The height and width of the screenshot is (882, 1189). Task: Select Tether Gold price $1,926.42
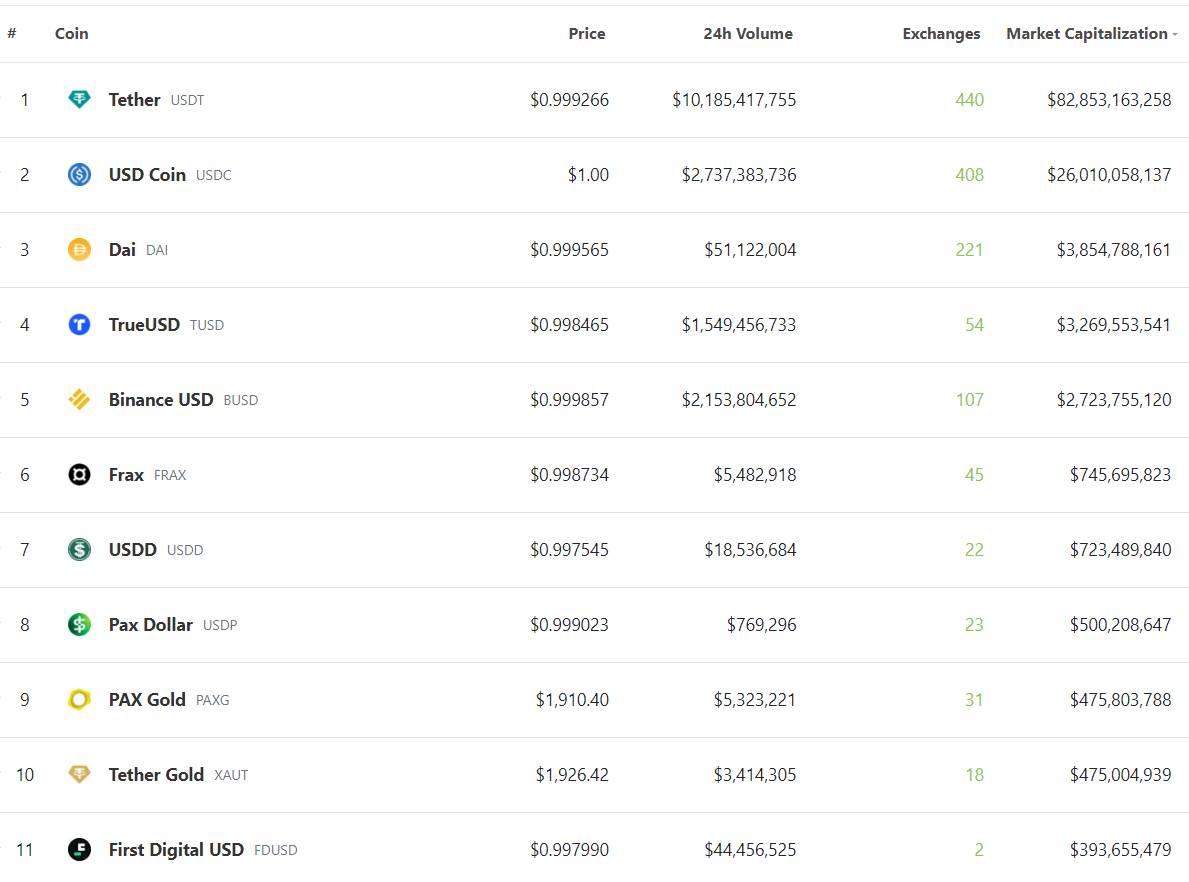click(573, 774)
